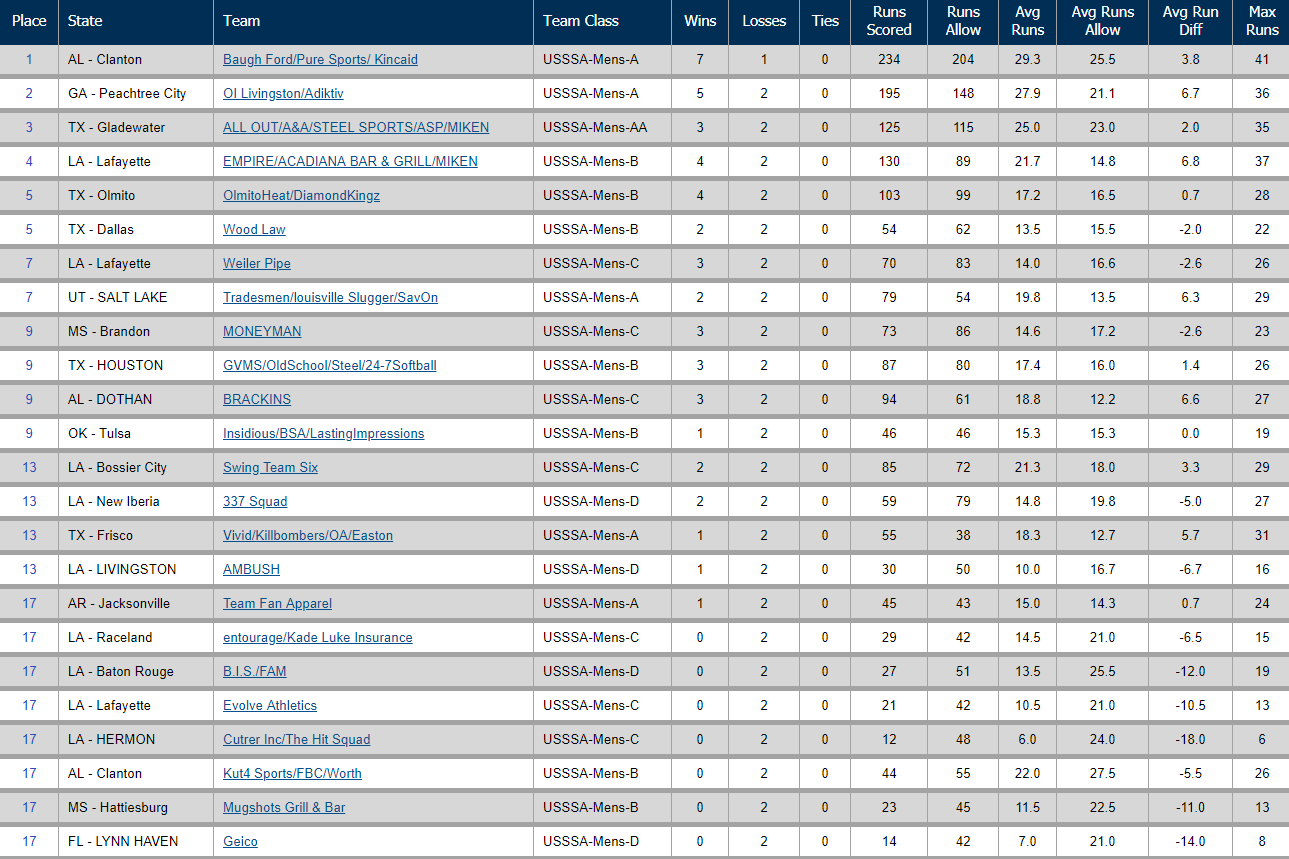Click the Runs Scored column header

point(889,21)
